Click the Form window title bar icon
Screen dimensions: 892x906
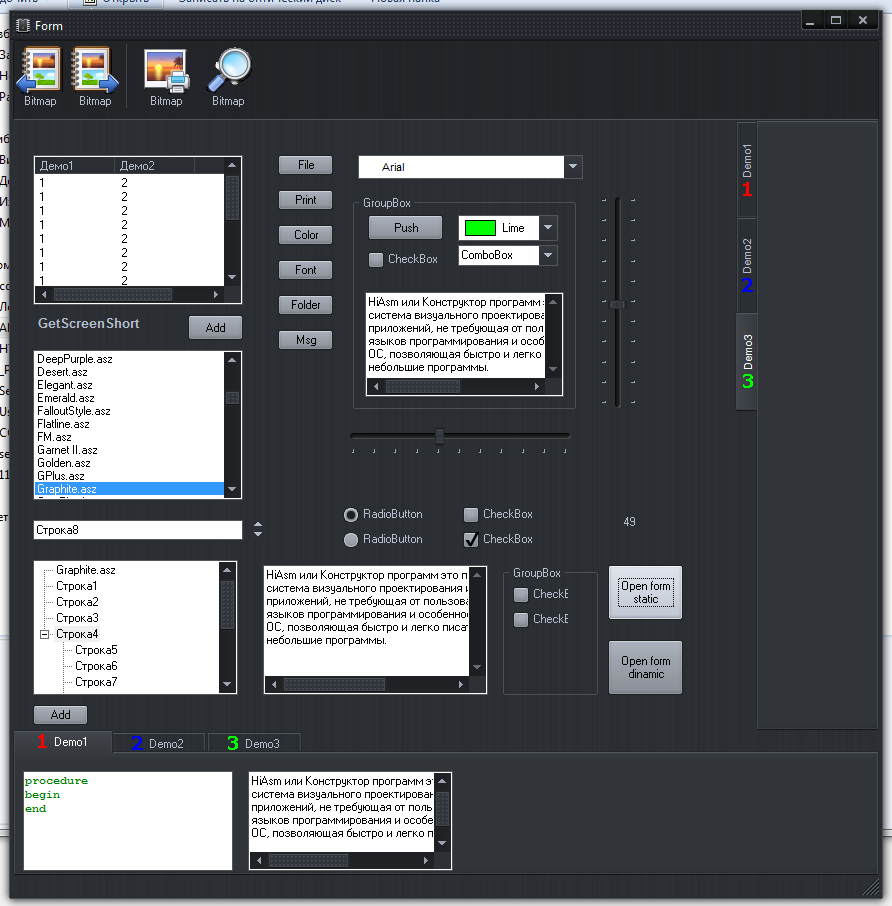pyautogui.click(x=22, y=25)
